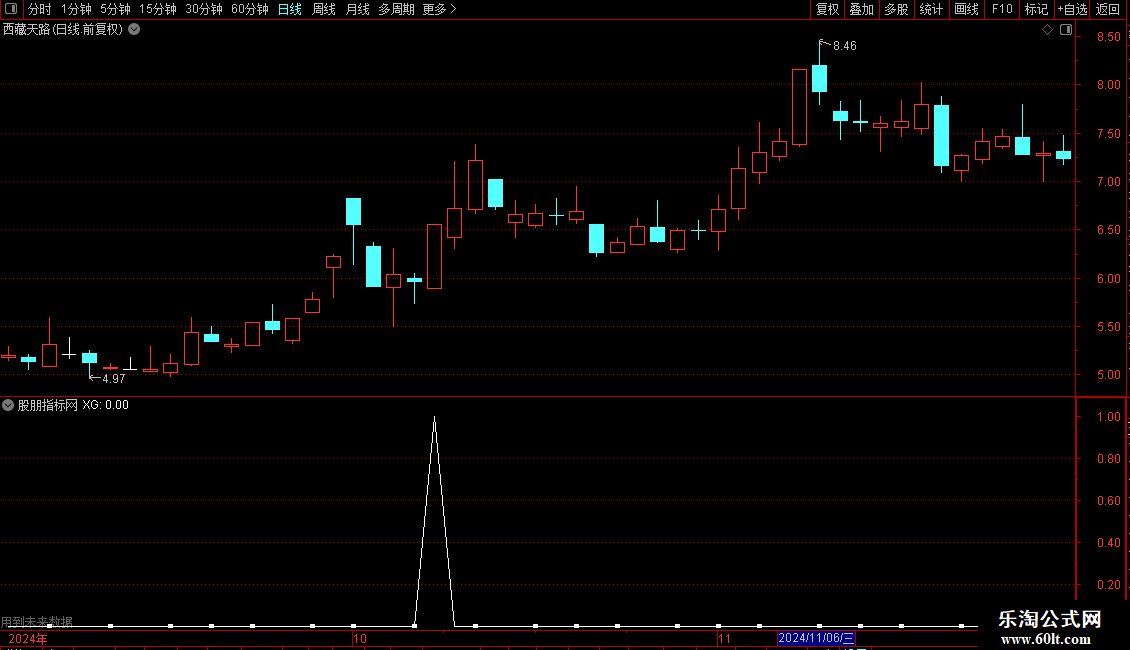Switch to 周线 weekly chart
Viewport: 1130px width, 650px height.
click(x=324, y=9)
